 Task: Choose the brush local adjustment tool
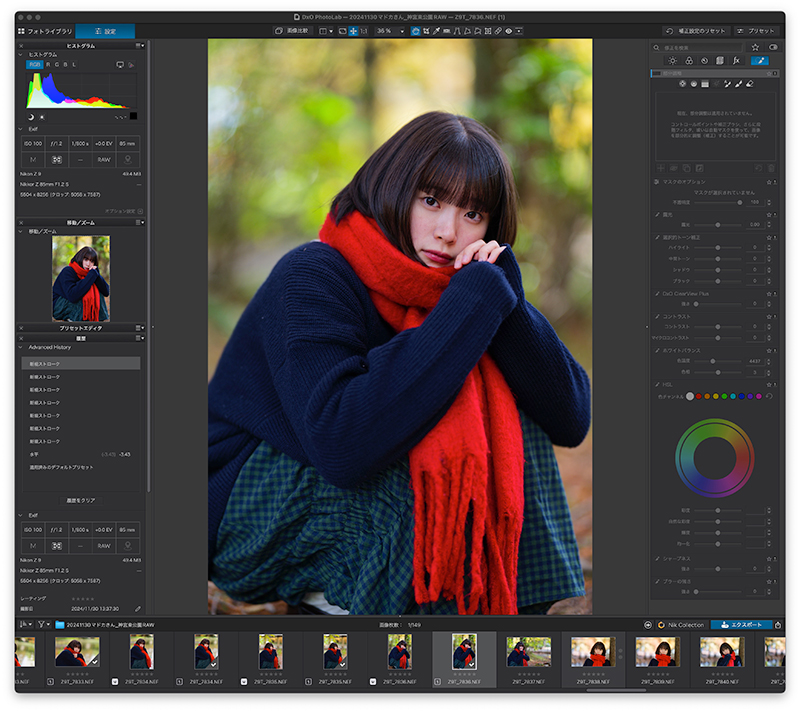(x=738, y=84)
